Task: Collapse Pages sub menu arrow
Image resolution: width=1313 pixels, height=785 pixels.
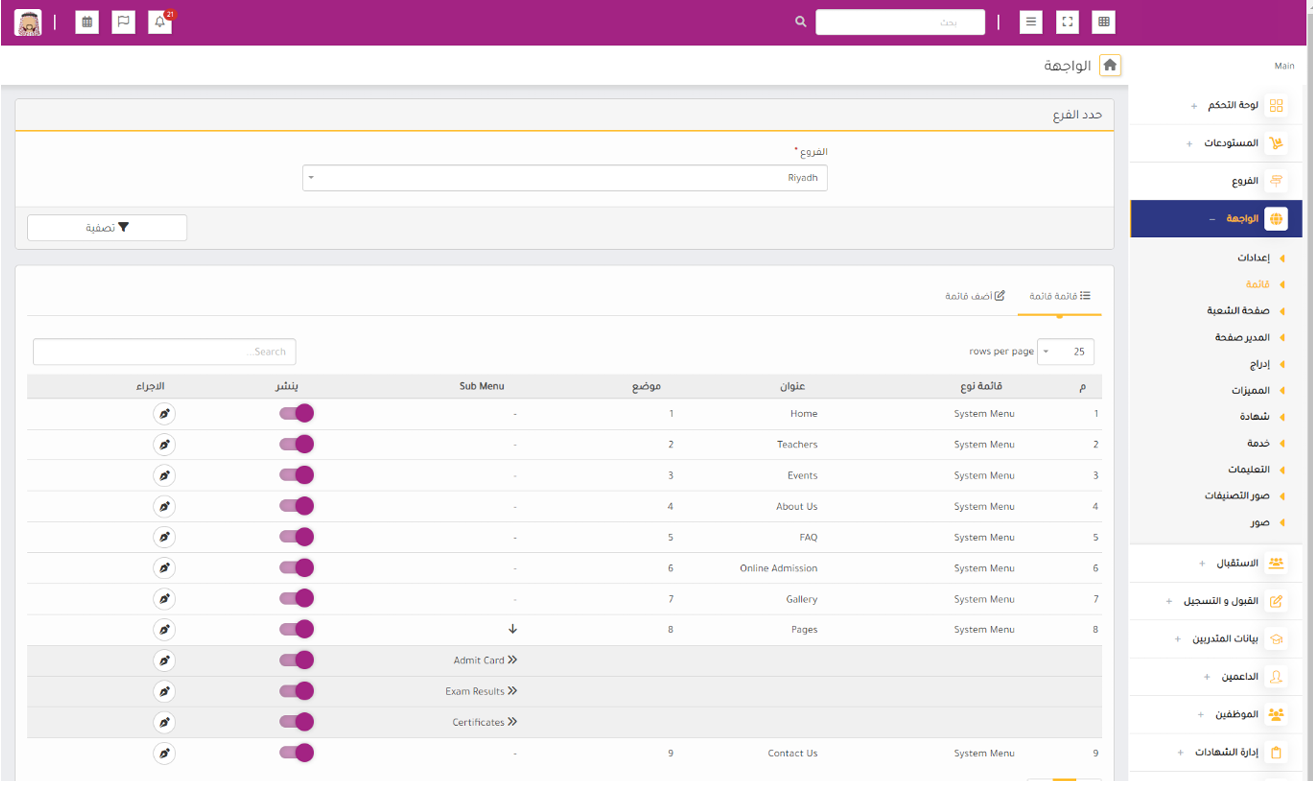Action: (x=513, y=630)
